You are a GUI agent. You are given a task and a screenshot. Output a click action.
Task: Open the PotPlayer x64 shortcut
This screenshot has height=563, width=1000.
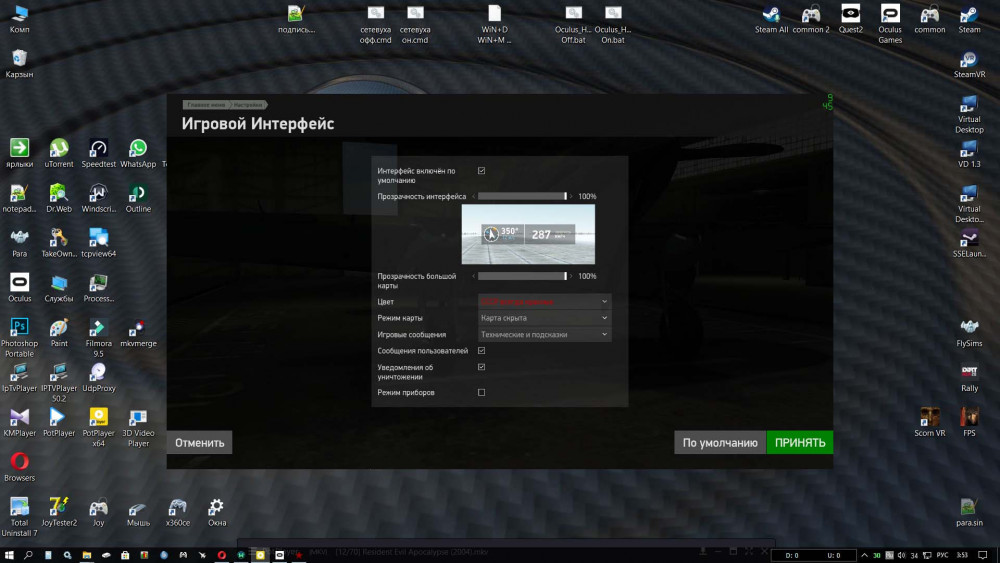click(98, 427)
